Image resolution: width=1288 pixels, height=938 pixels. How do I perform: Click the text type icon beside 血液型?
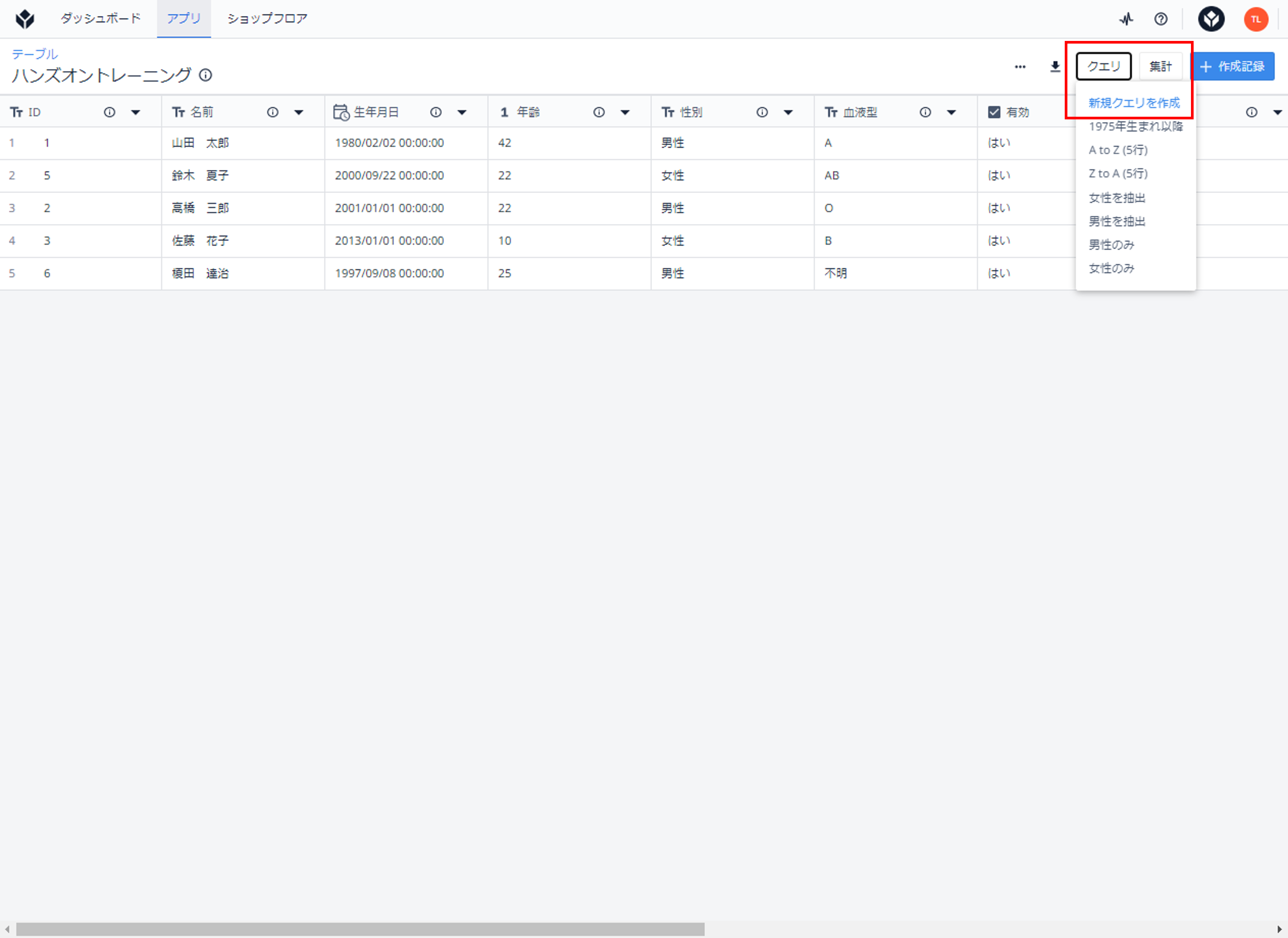831,113
